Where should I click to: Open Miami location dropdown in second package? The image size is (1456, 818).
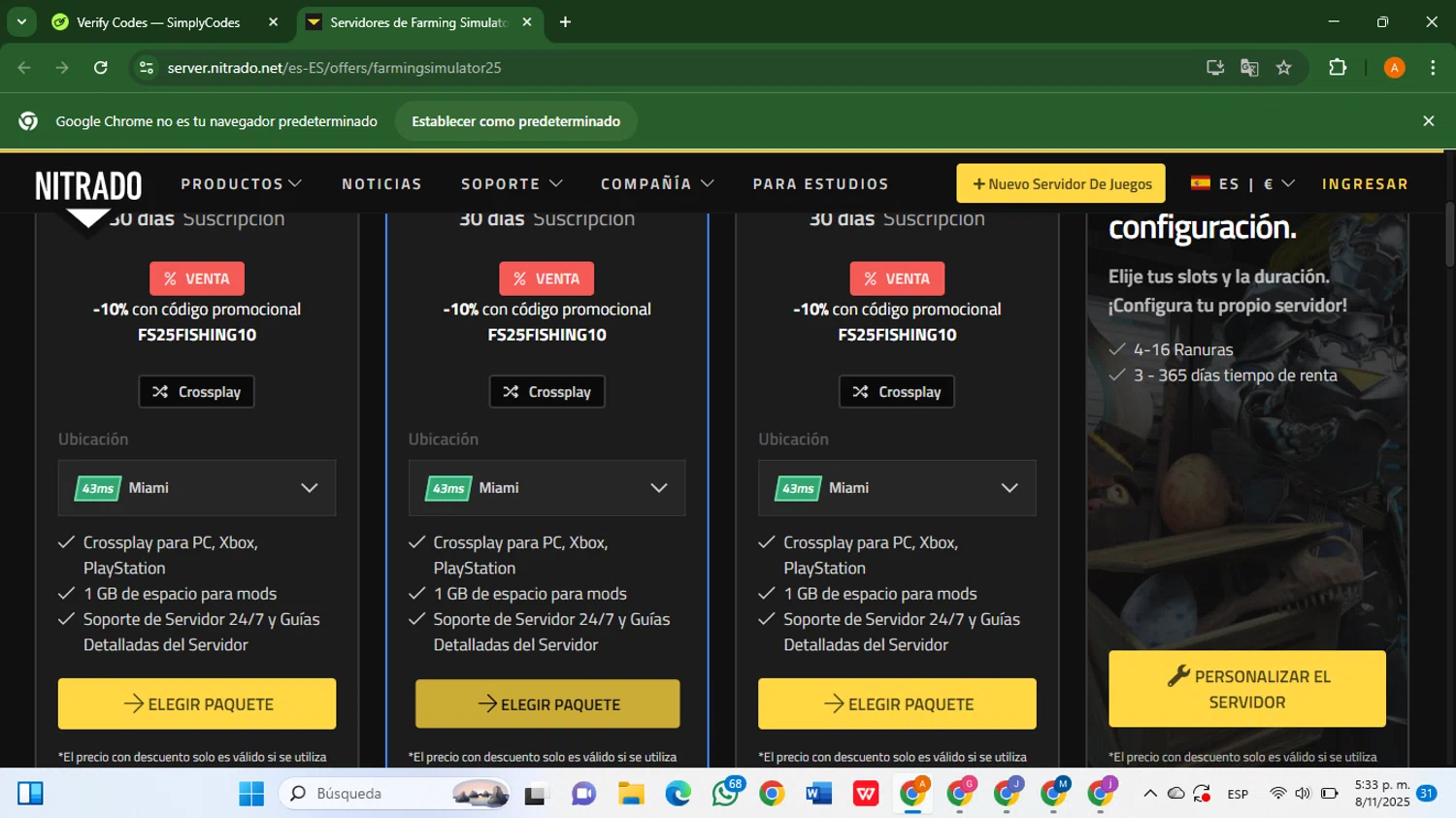(547, 488)
